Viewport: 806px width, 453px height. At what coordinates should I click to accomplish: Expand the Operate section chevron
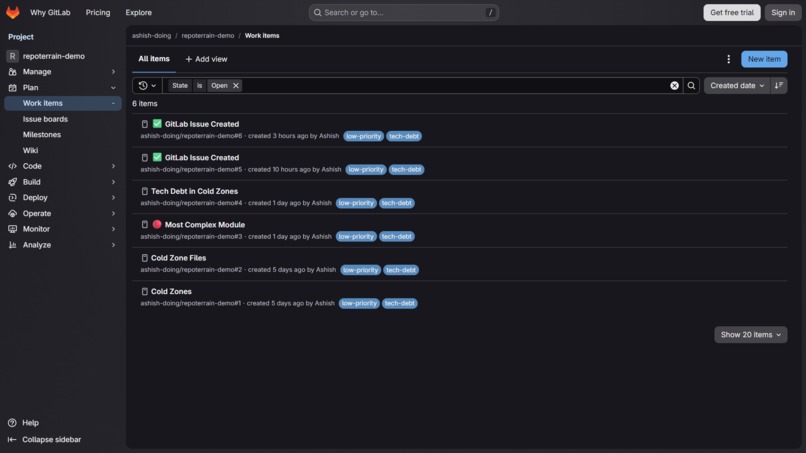click(114, 213)
